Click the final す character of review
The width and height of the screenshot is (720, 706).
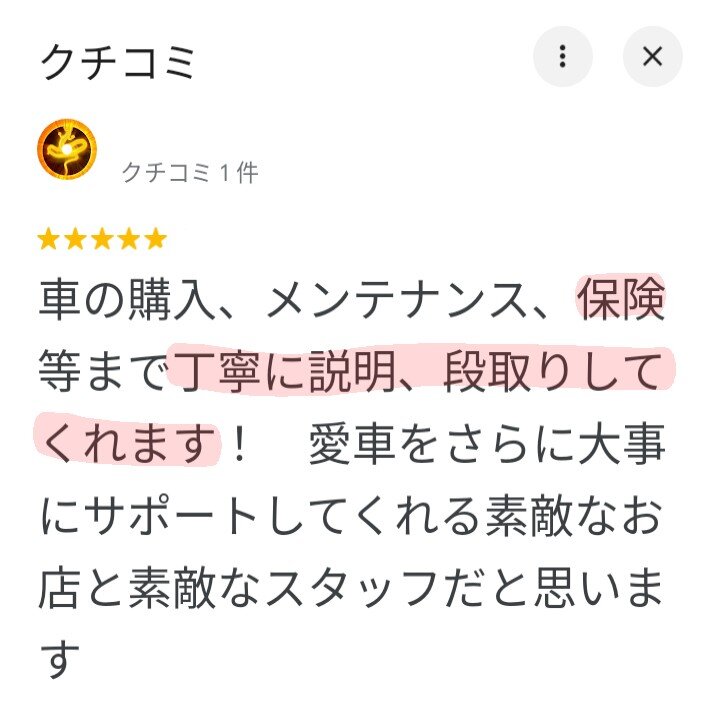61,659
